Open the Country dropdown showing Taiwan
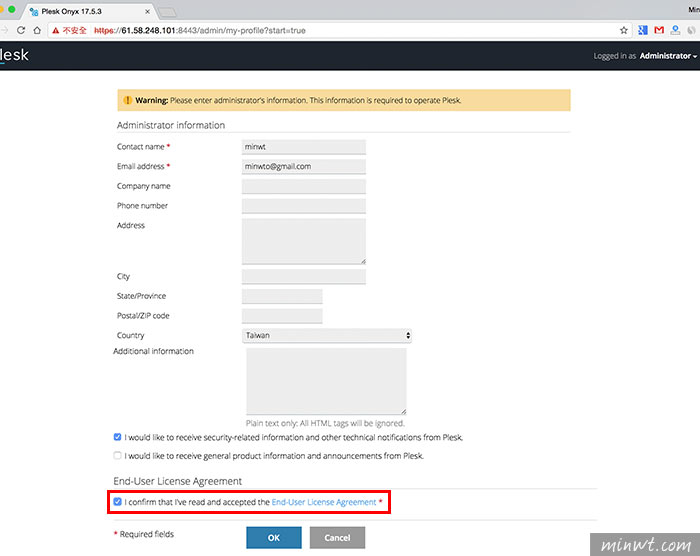The width and height of the screenshot is (700, 556). (x=327, y=335)
